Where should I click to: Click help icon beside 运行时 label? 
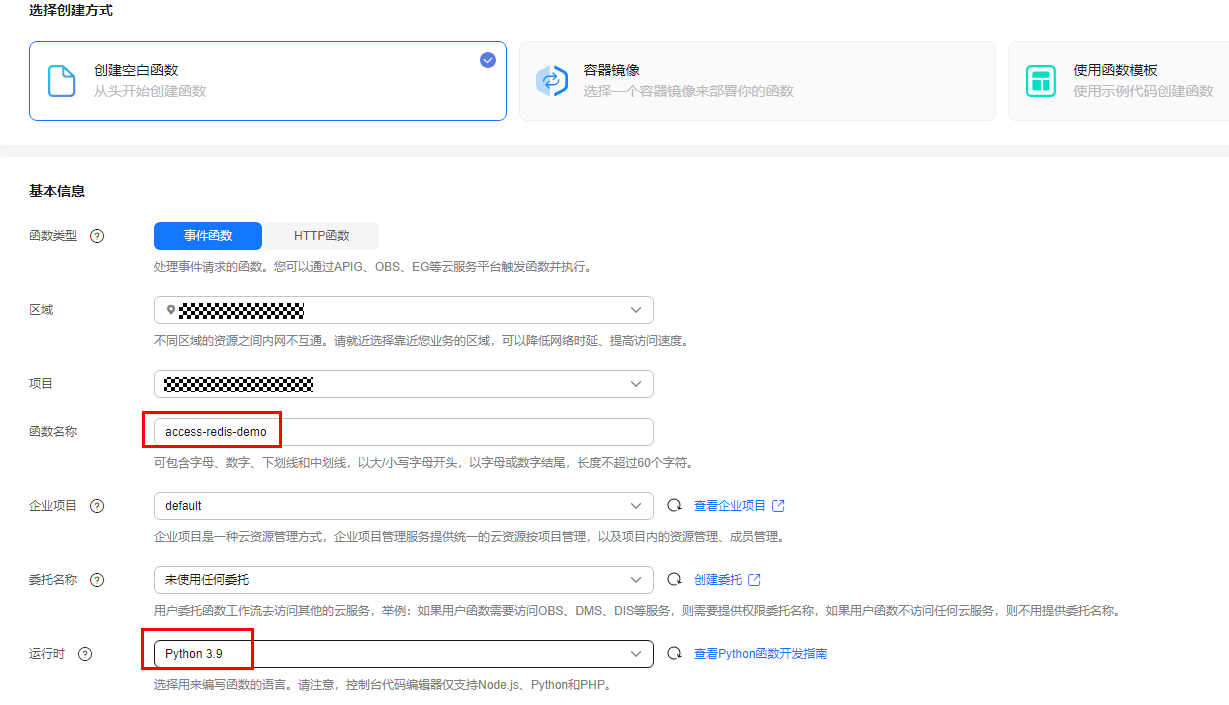(x=85, y=654)
